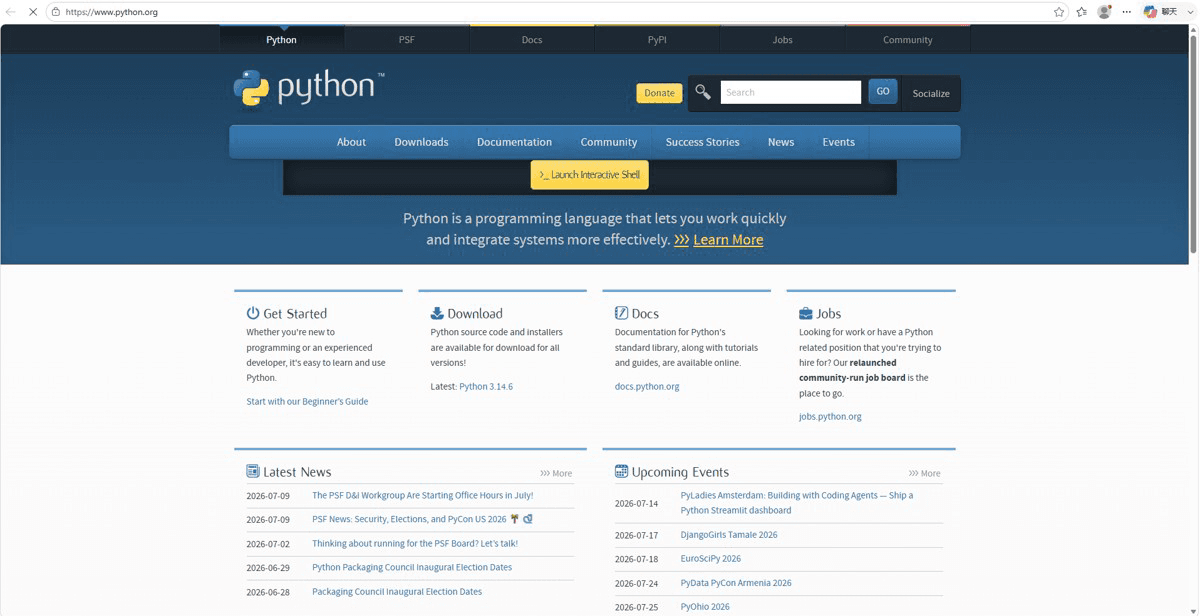
Task: Click the browser address bar URL
Action: (x=112, y=12)
